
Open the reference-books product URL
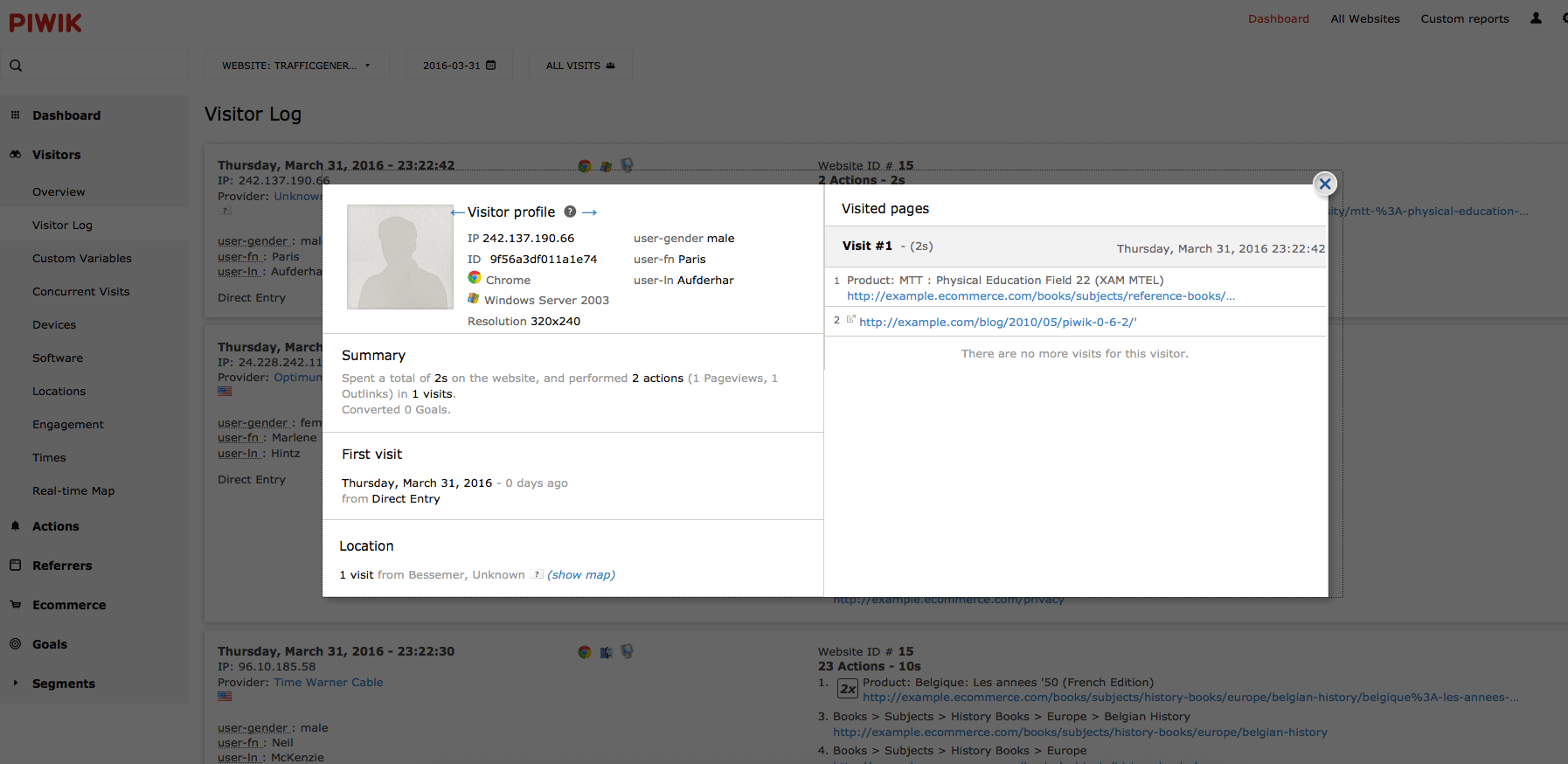point(1041,296)
